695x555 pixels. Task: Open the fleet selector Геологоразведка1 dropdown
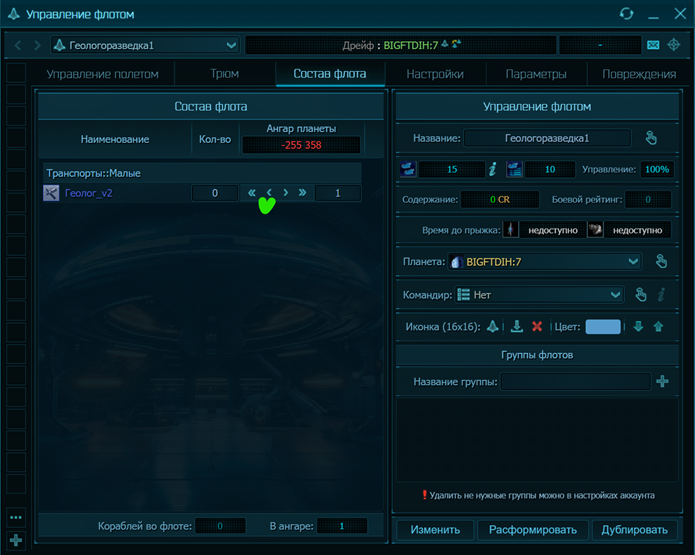232,45
